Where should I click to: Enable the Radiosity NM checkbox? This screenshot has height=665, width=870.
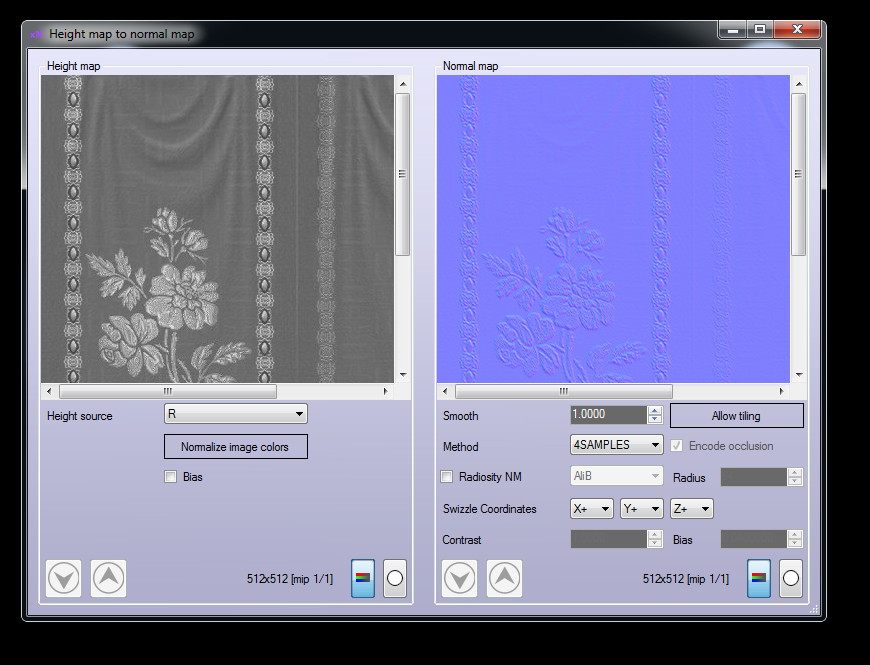pyautogui.click(x=446, y=477)
